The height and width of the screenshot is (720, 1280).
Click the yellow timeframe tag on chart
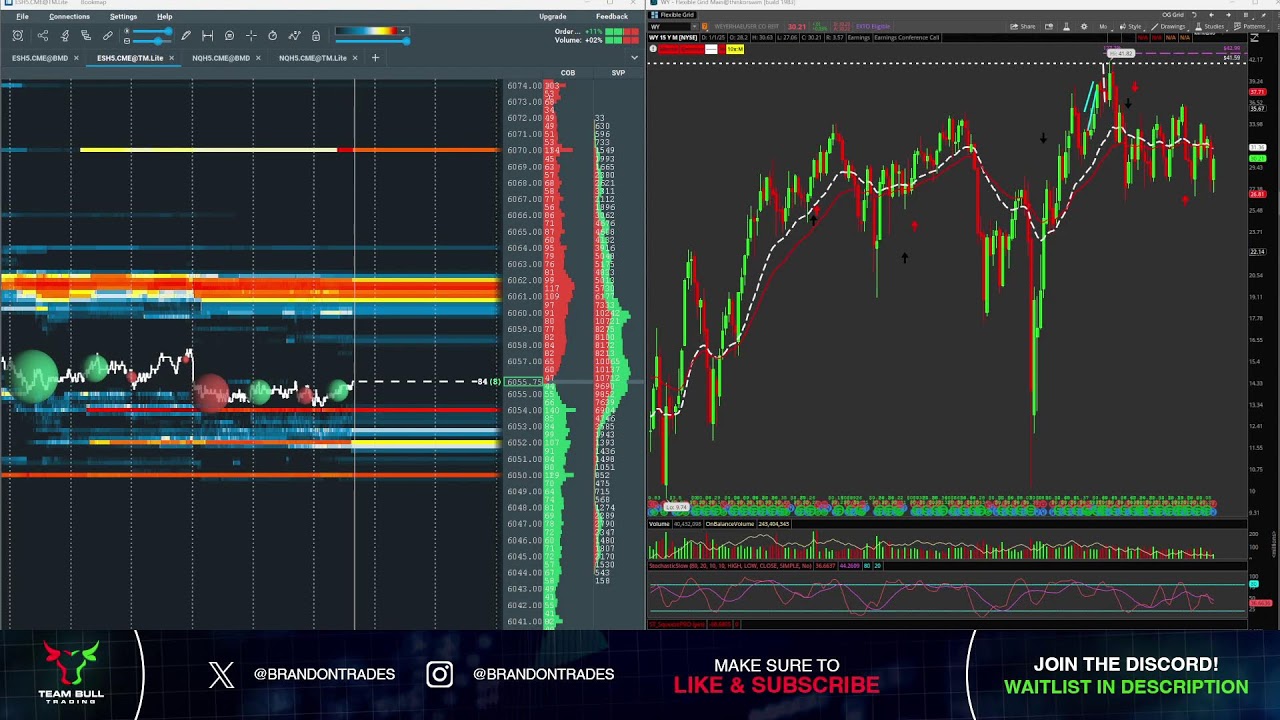point(735,49)
